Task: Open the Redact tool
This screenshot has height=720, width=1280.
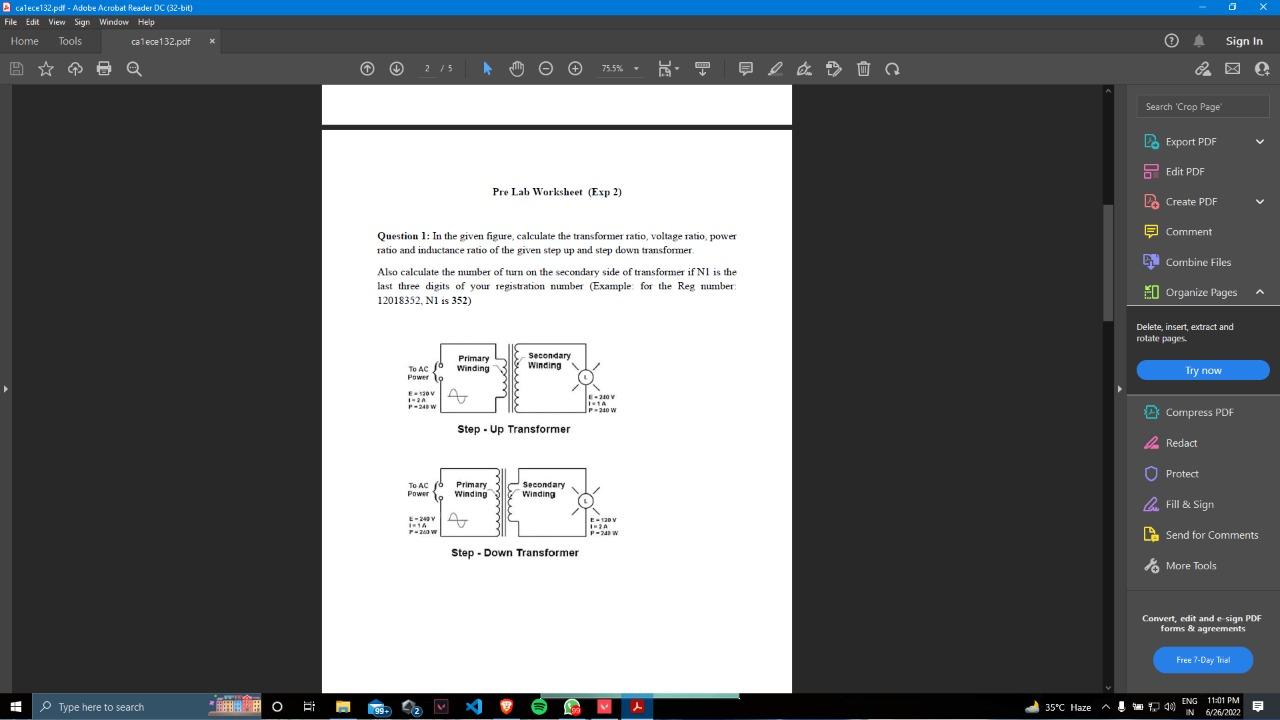Action: (1181, 443)
